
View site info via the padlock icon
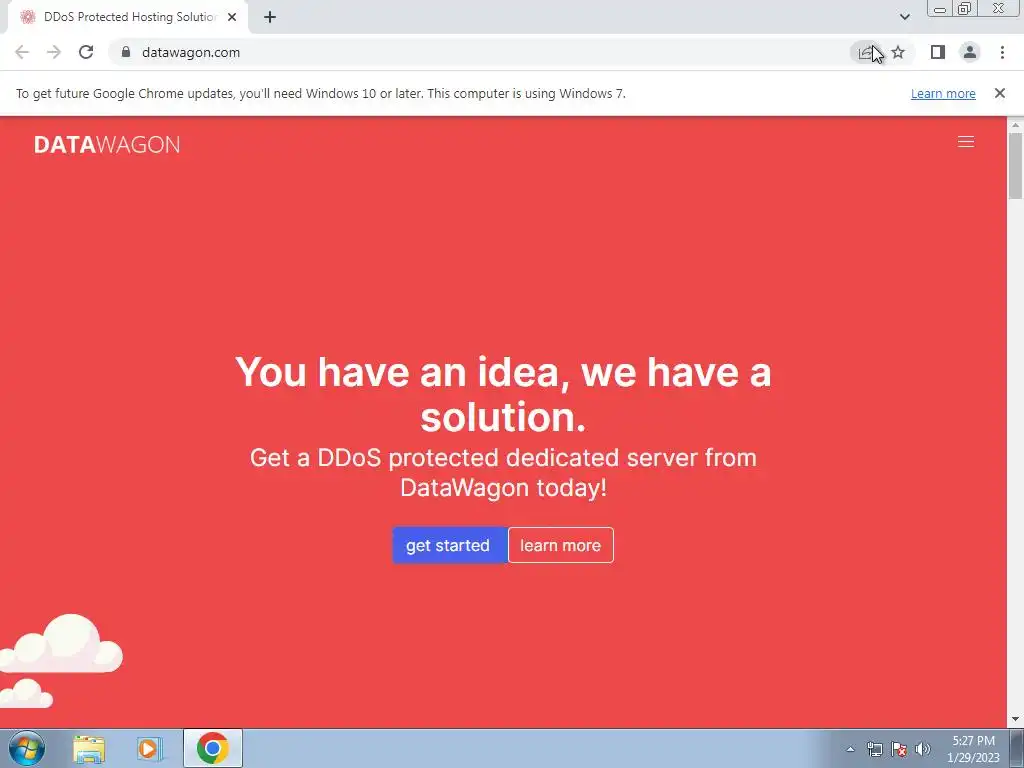126,52
